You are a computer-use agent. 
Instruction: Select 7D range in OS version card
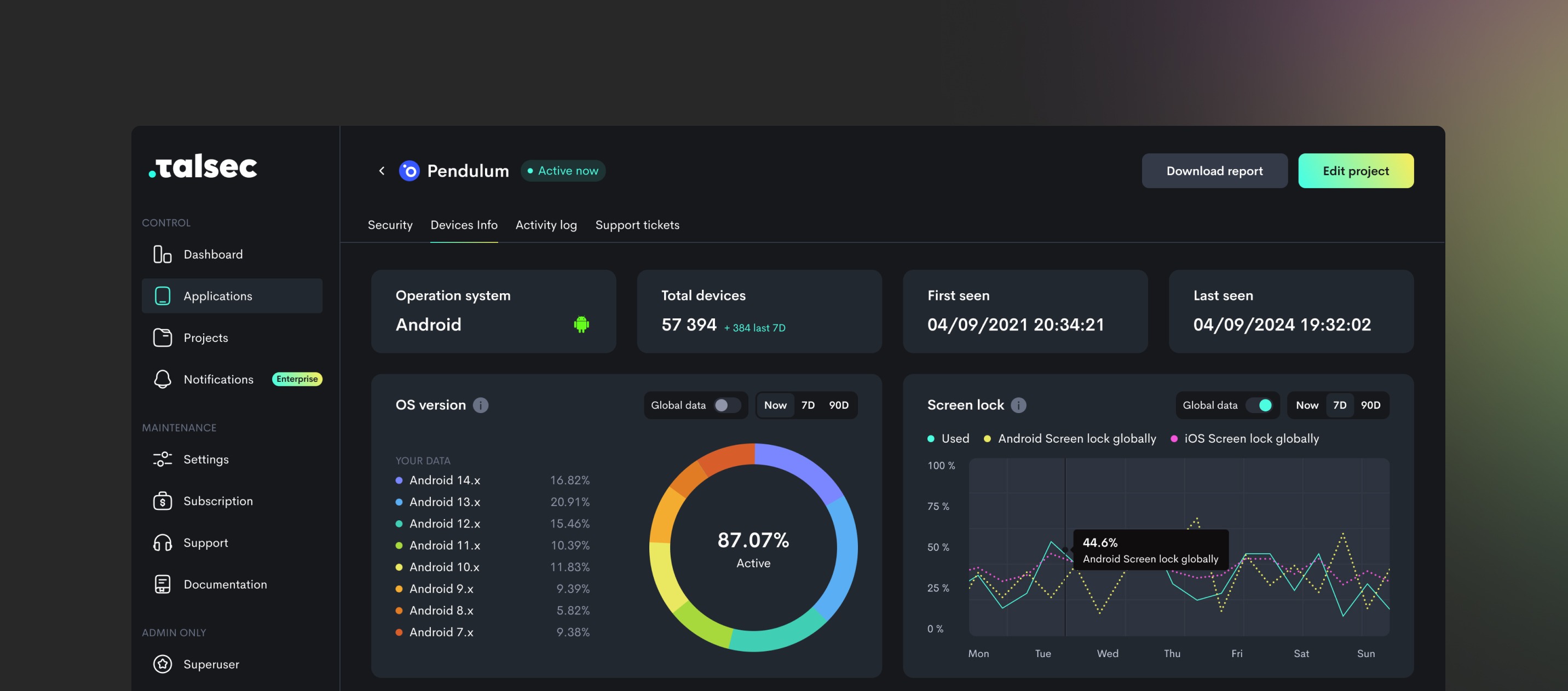(x=807, y=405)
